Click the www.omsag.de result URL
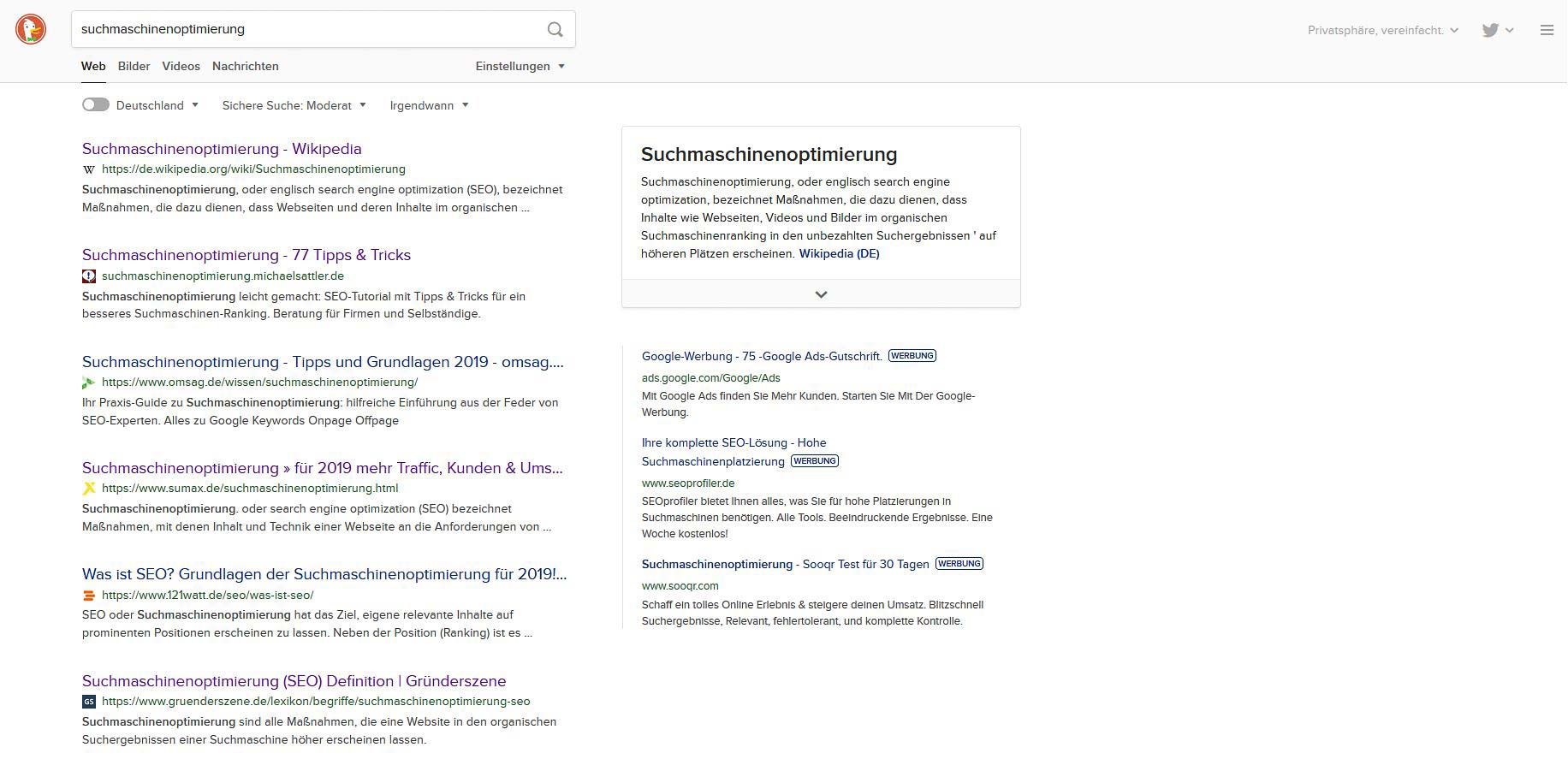Viewport: 1568px width, 759px height. (x=260, y=382)
